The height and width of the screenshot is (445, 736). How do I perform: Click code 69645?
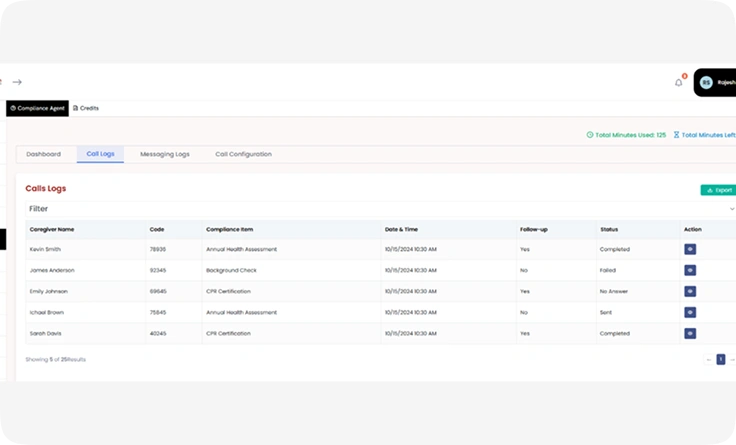click(158, 292)
